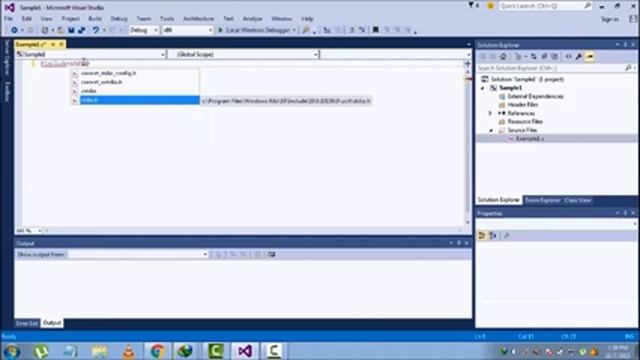Open the Architecture menu
This screenshot has height=360, width=640.
tap(198, 19)
